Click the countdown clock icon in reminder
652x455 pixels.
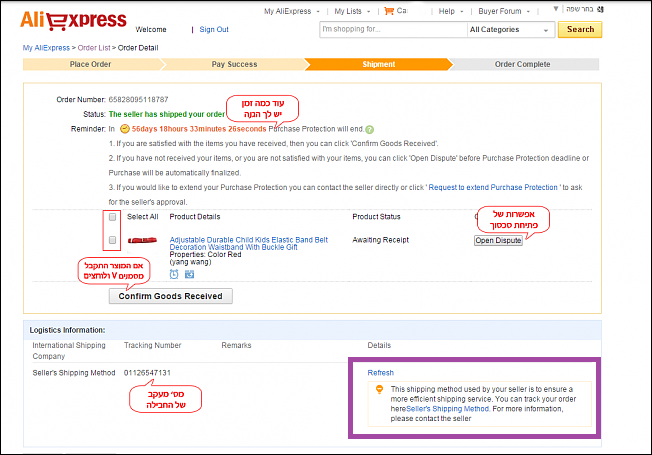click(124, 129)
